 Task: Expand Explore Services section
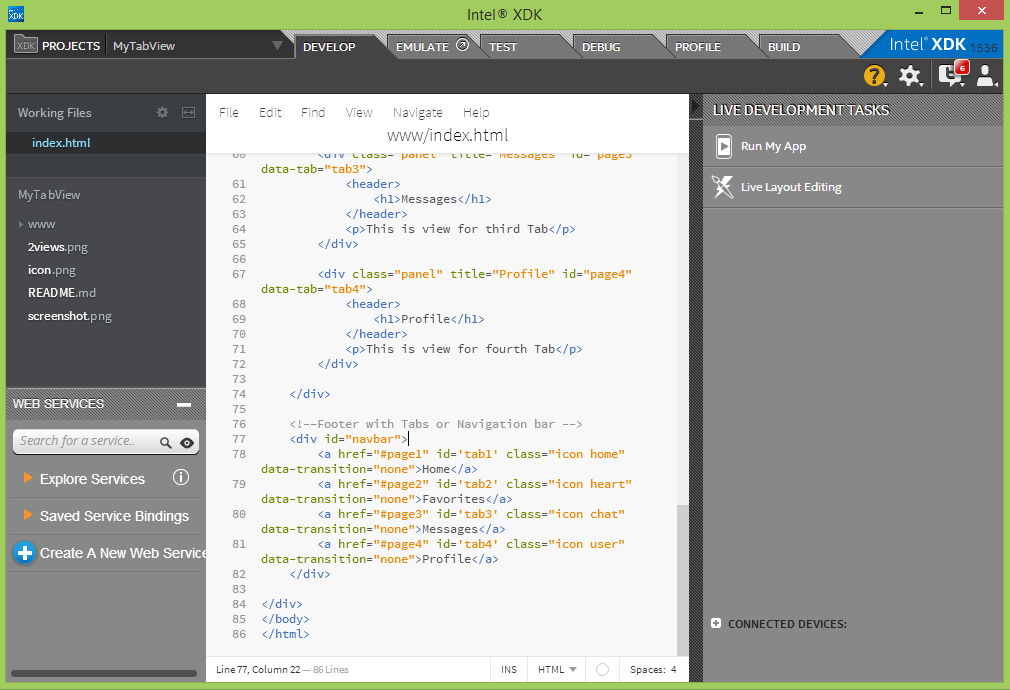click(x=28, y=477)
